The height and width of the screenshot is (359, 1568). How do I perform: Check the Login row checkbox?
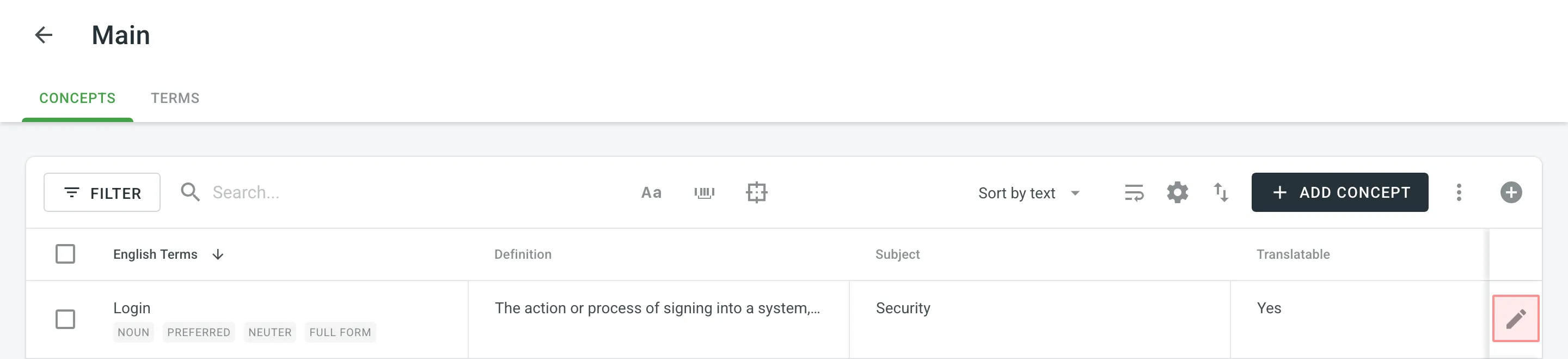65,319
